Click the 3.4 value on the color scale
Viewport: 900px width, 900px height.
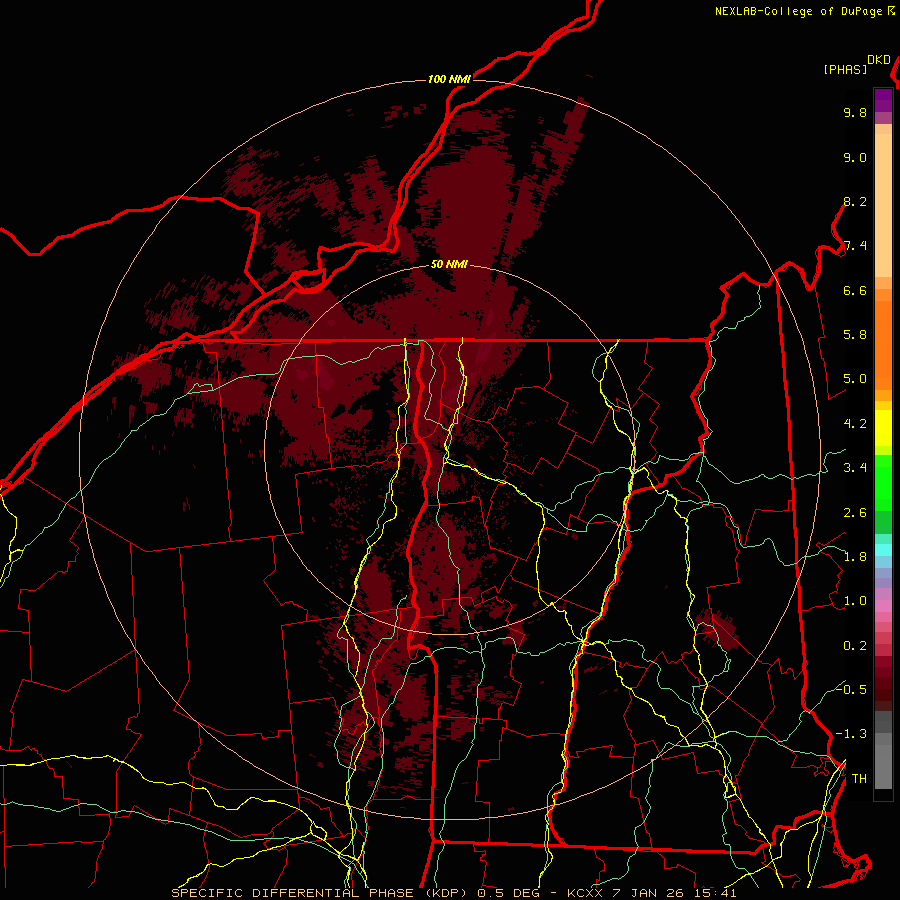(x=855, y=468)
